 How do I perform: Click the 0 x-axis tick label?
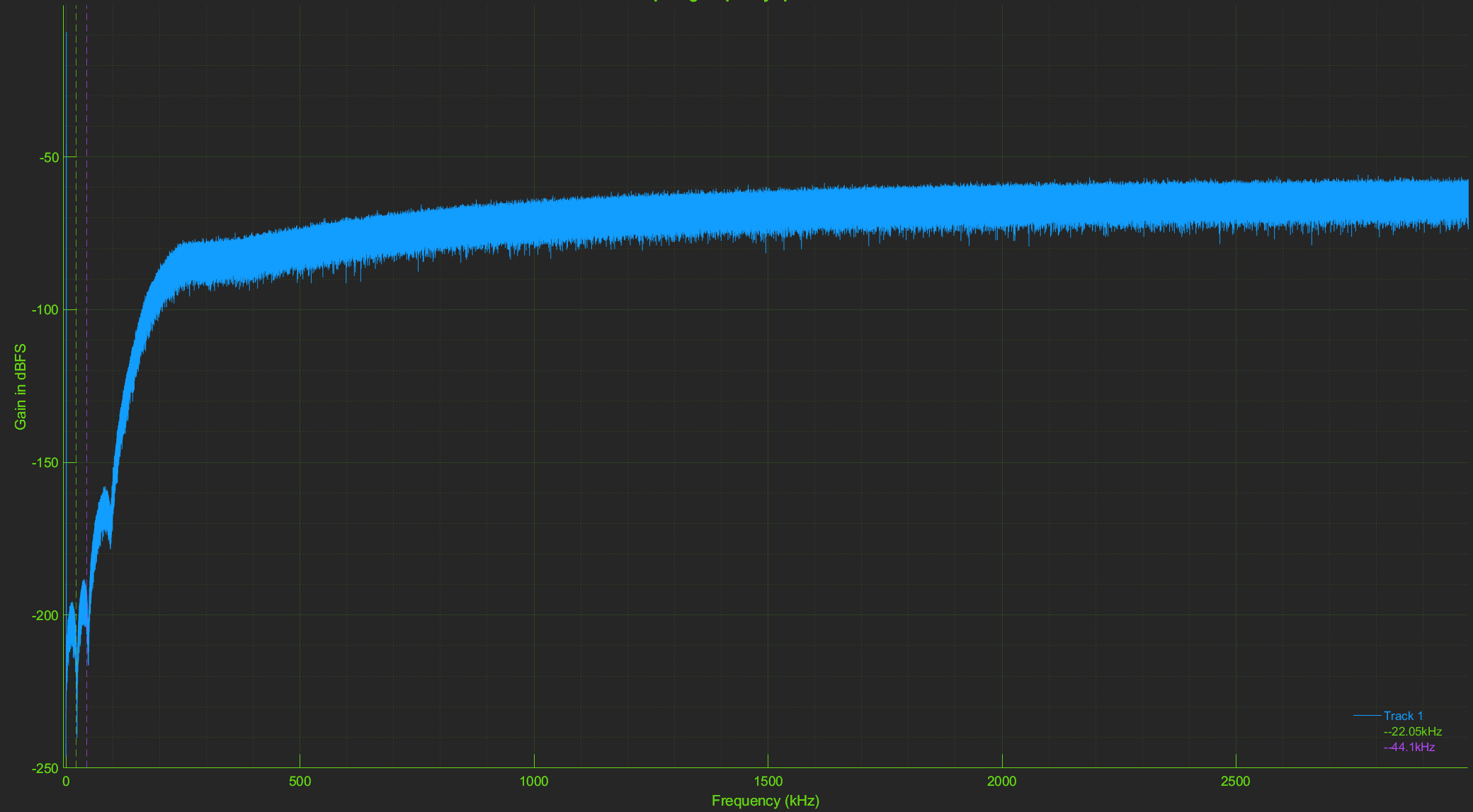tap(66, 782)
